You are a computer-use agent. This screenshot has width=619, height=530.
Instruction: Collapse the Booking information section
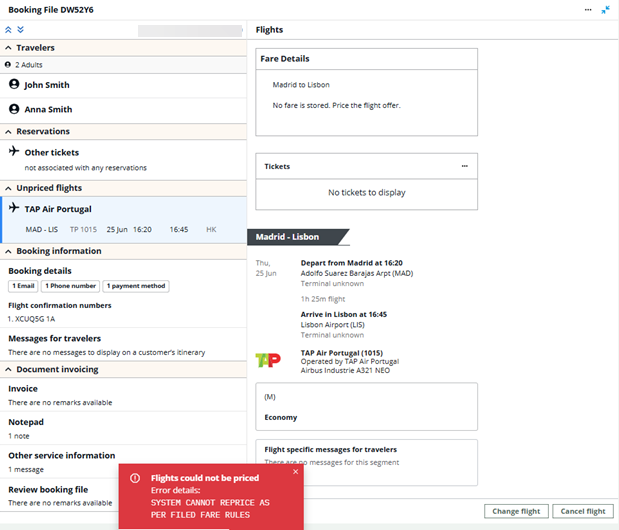(9, 251)
